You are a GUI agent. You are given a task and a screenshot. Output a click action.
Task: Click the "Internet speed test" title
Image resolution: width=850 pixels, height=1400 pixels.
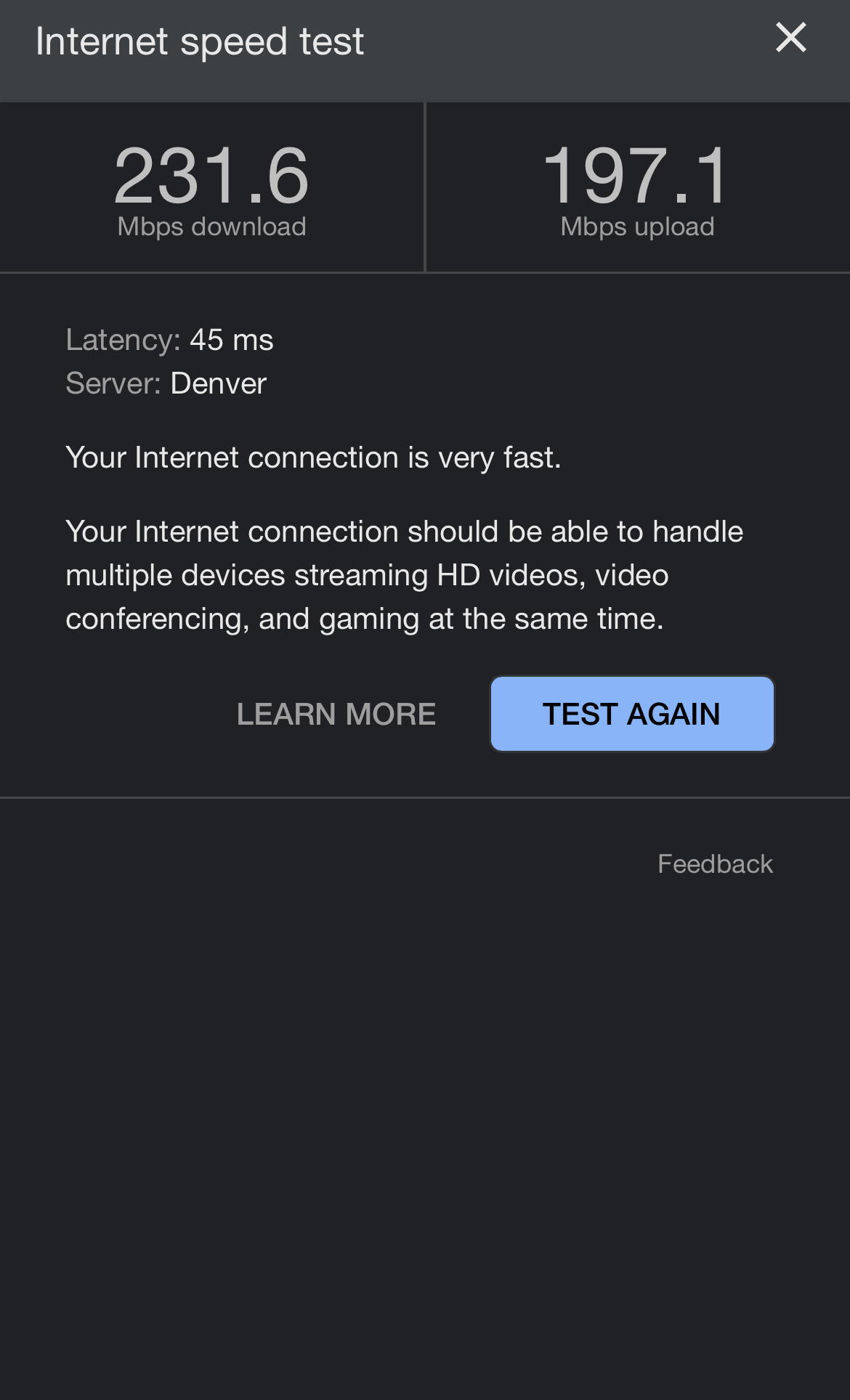pyautogui.click(x=200, y=41)
